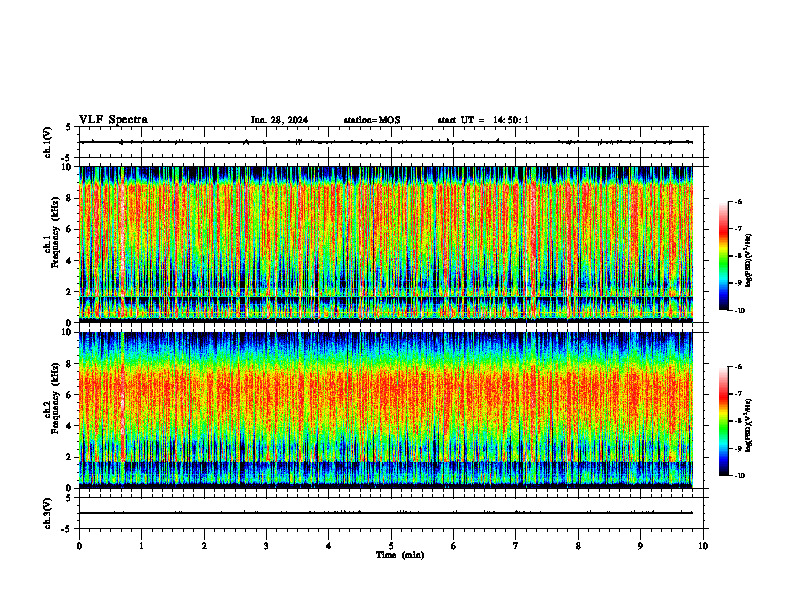The width and height of the screenshot is (792, 612).
Task: Click the "station=MOS" header label
Action: pos(372,120)
